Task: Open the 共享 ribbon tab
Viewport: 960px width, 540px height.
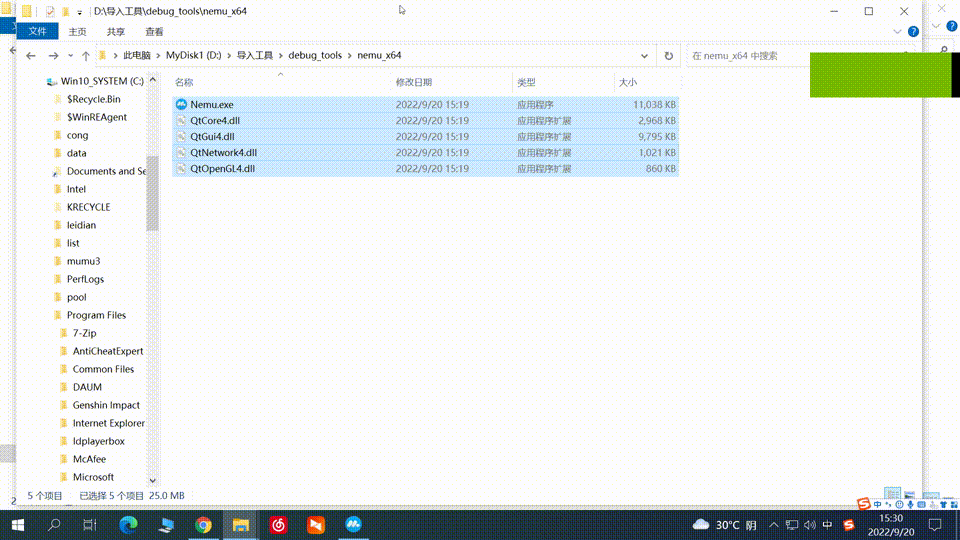Action: pos(116,31)
